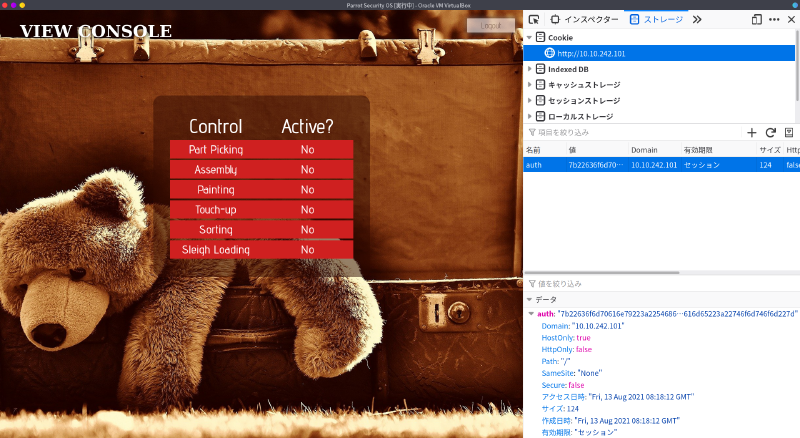Sort by the name column header (名前)
This screenshot has height=438, width=800.
[545, 150]
